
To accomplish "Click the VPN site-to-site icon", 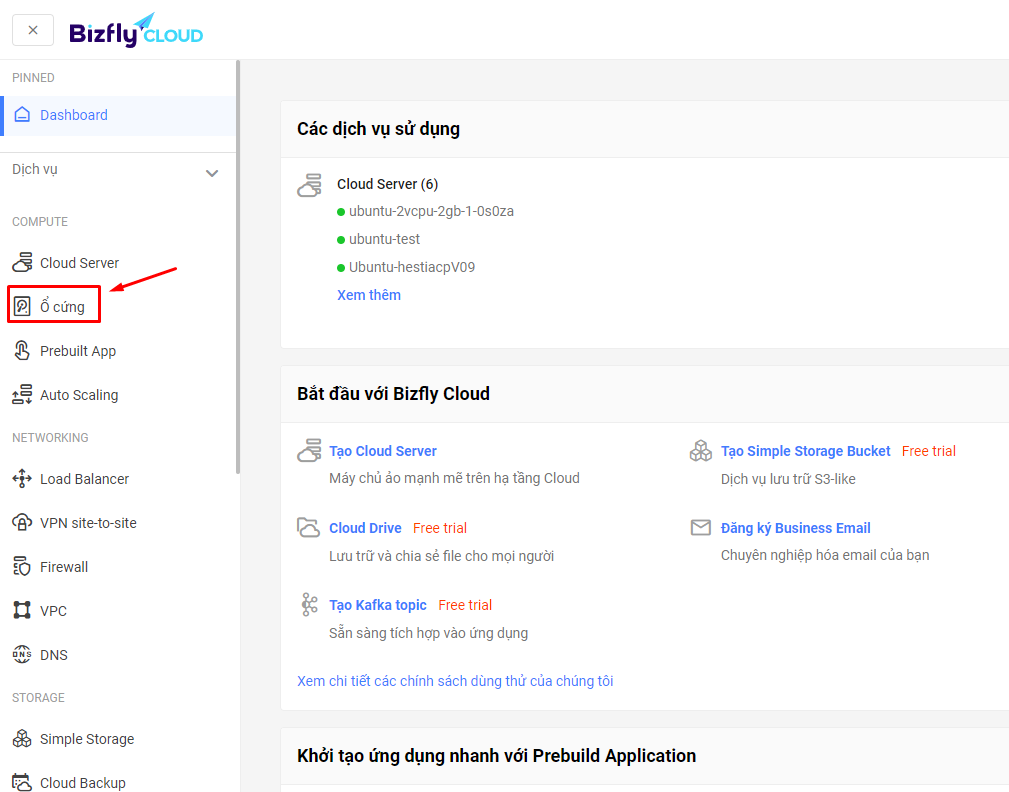I will (22, 522).
